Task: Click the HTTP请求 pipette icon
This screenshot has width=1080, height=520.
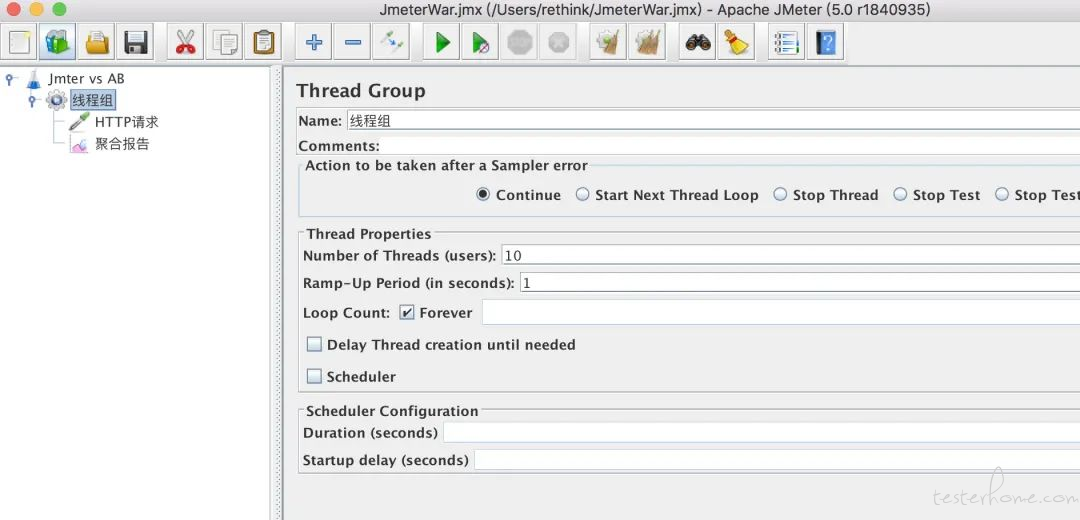Action: (79, 122)
